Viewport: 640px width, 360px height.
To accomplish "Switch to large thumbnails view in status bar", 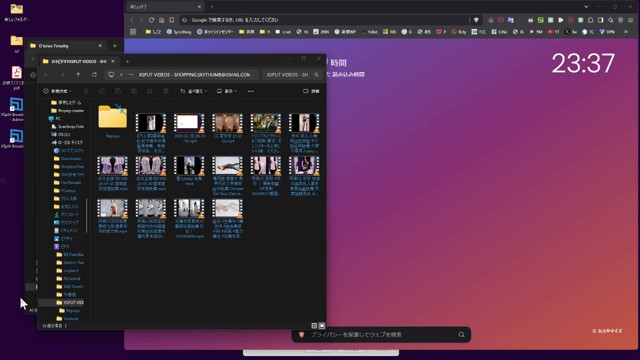I will [322, 326].
